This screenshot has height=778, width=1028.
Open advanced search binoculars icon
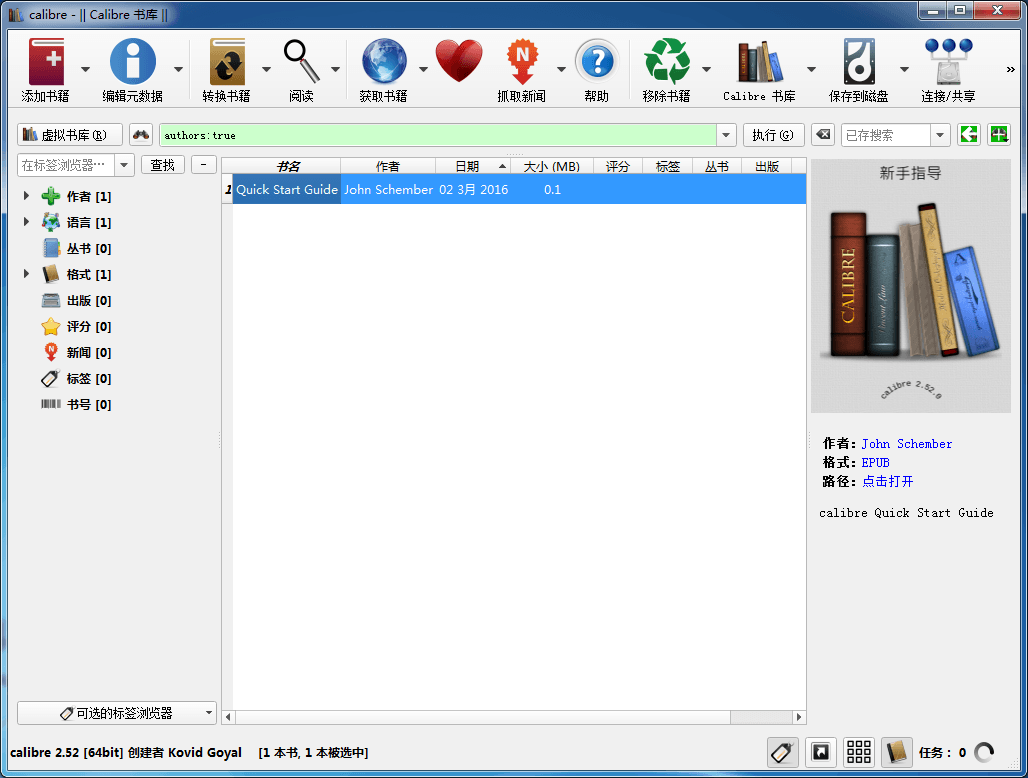click(141, 135)
